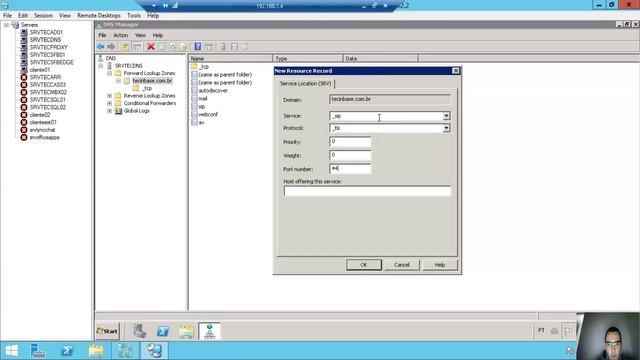Click the Type column header
640x360 pixels.
click(308, 59)
